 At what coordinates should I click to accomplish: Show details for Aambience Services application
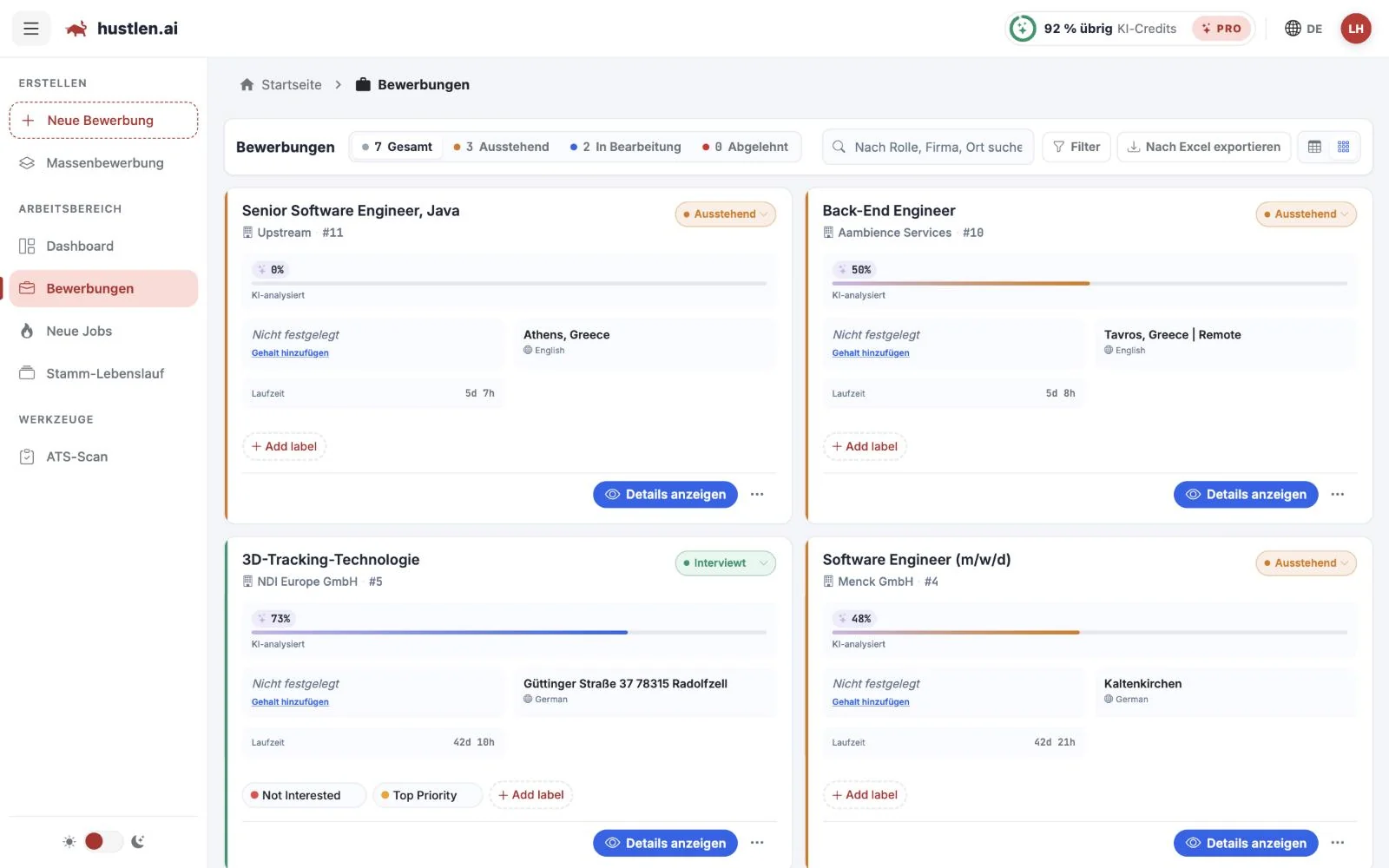1246,495
